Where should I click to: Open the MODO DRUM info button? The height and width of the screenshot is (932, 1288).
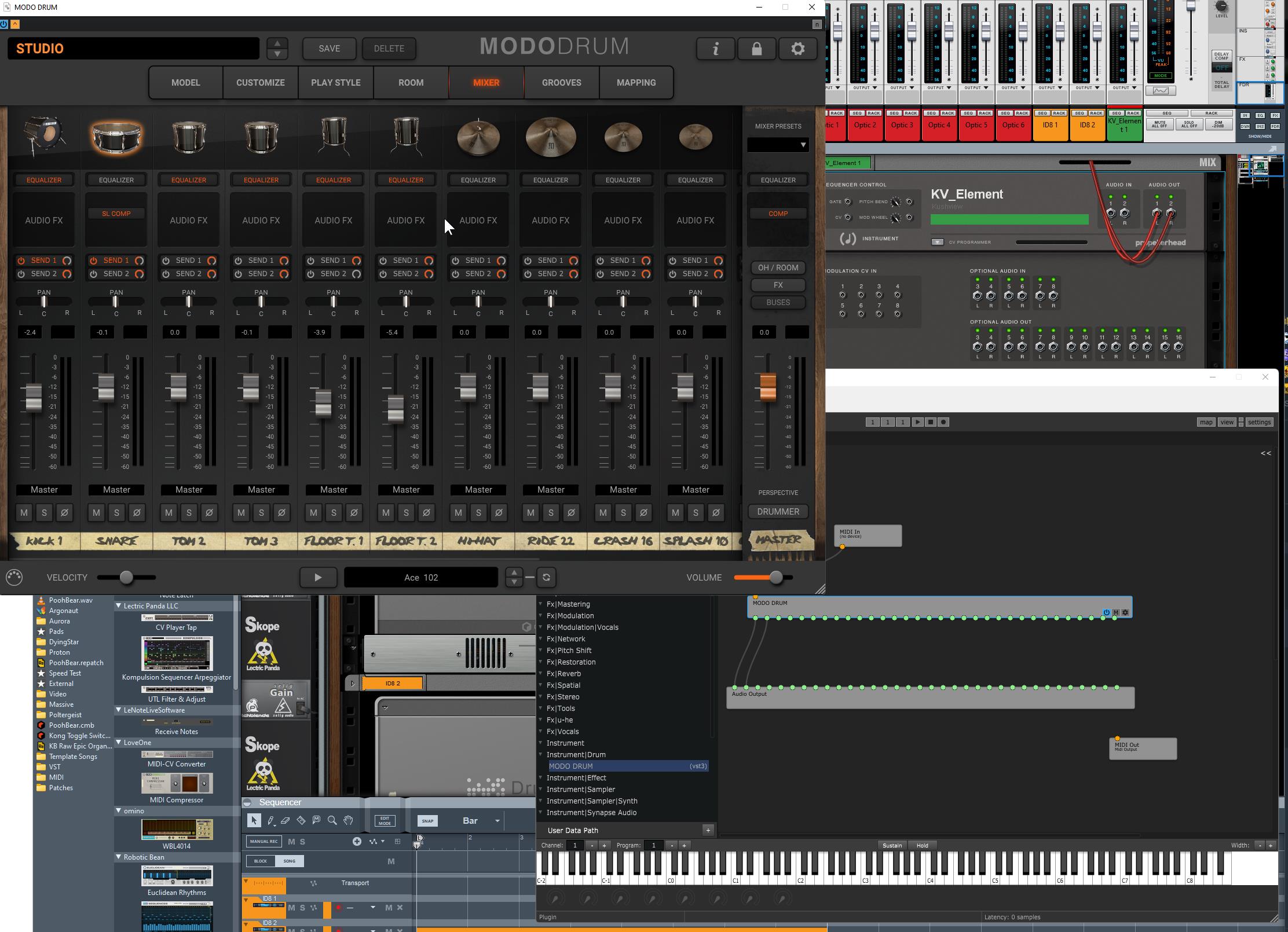[x=716, y=49]
